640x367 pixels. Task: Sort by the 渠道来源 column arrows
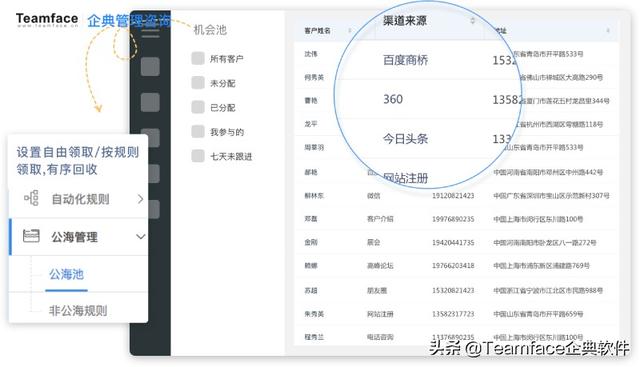pos(473,20)
